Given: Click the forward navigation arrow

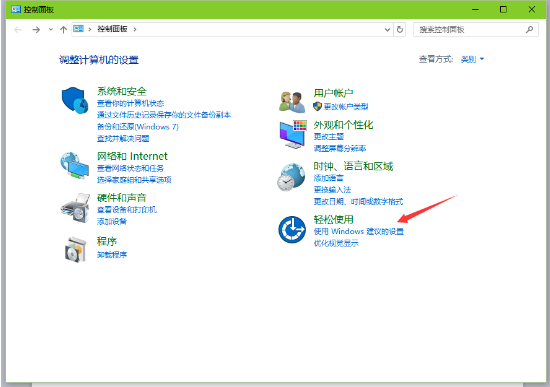Looking at the screenshot, I should (x=36, y=29).
